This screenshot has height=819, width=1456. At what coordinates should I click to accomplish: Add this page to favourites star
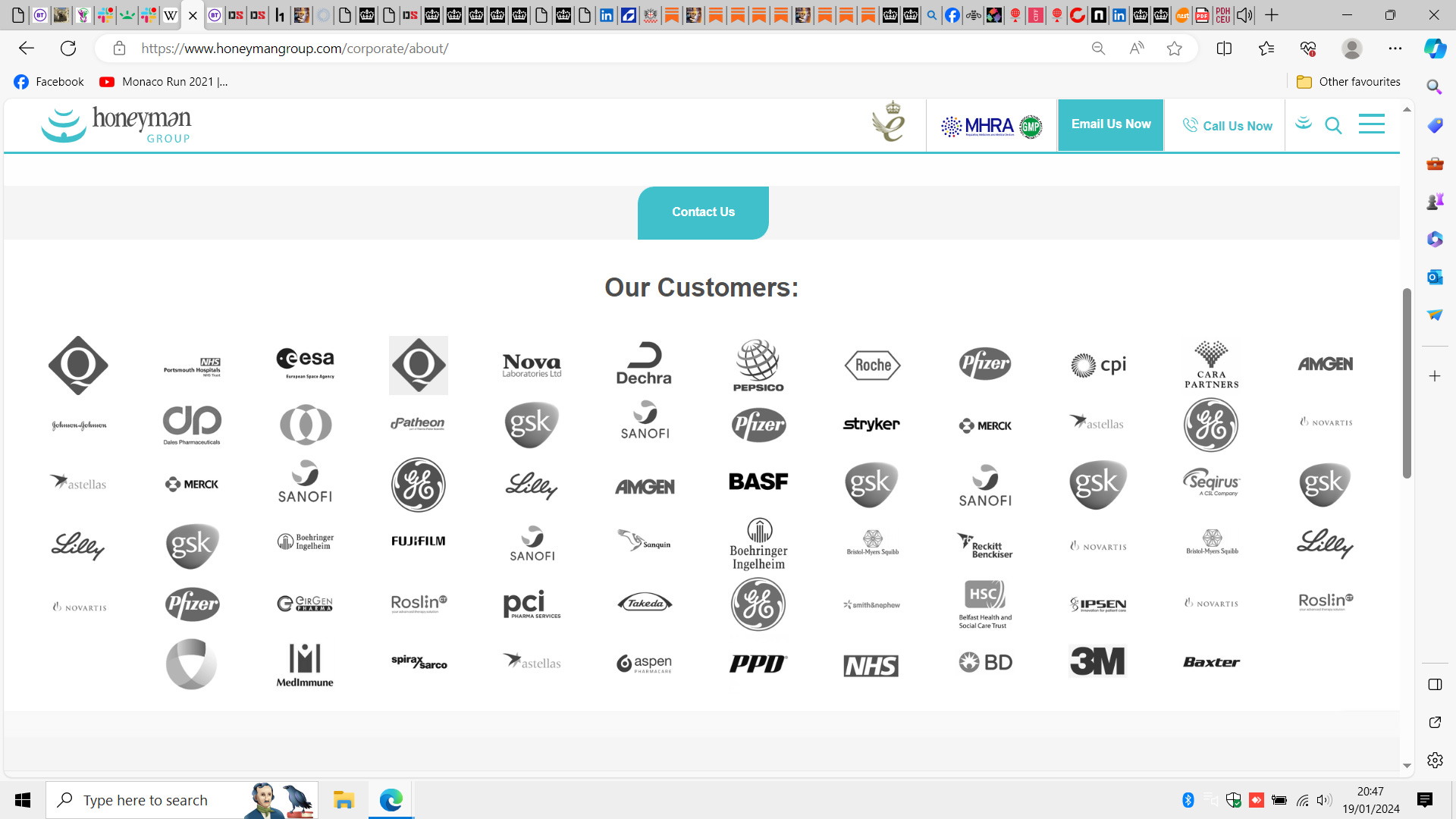click(1175, 49)
